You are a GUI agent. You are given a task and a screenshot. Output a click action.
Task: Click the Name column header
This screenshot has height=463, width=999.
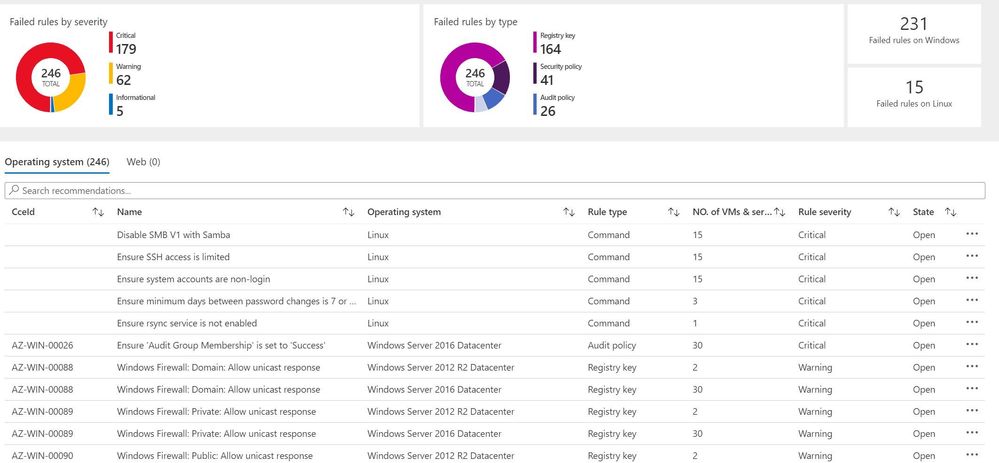click(x=129, y=212)
